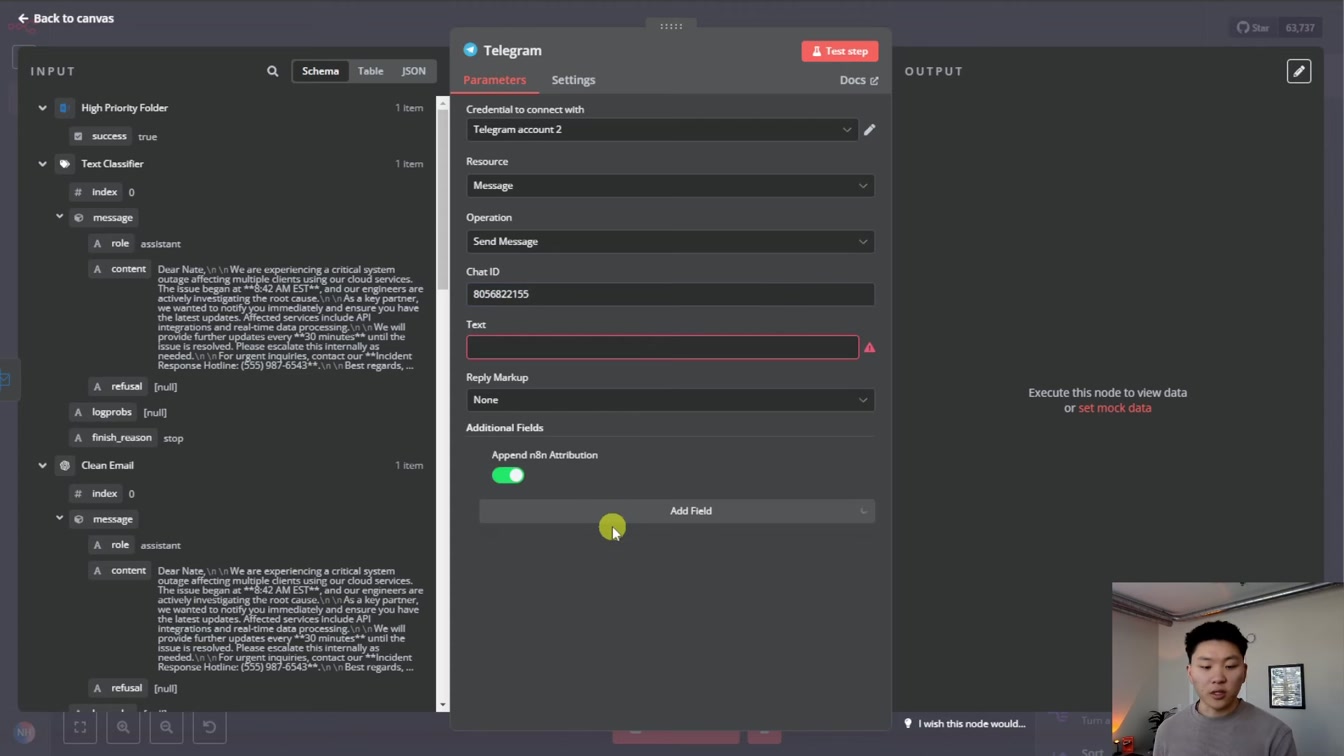Image resolution: width=1344 pixels, height=756 pixels.
Task: Click input panel scrollbar down arrow
Action: coord(443,705)
